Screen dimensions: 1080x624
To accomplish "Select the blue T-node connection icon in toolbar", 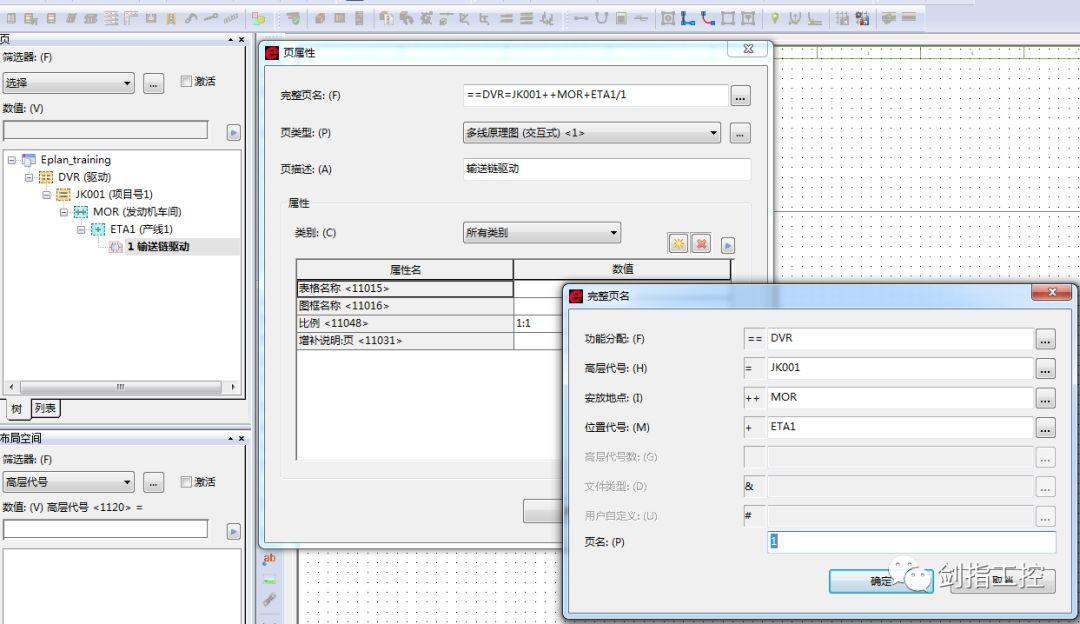I will tap(688, 17).
